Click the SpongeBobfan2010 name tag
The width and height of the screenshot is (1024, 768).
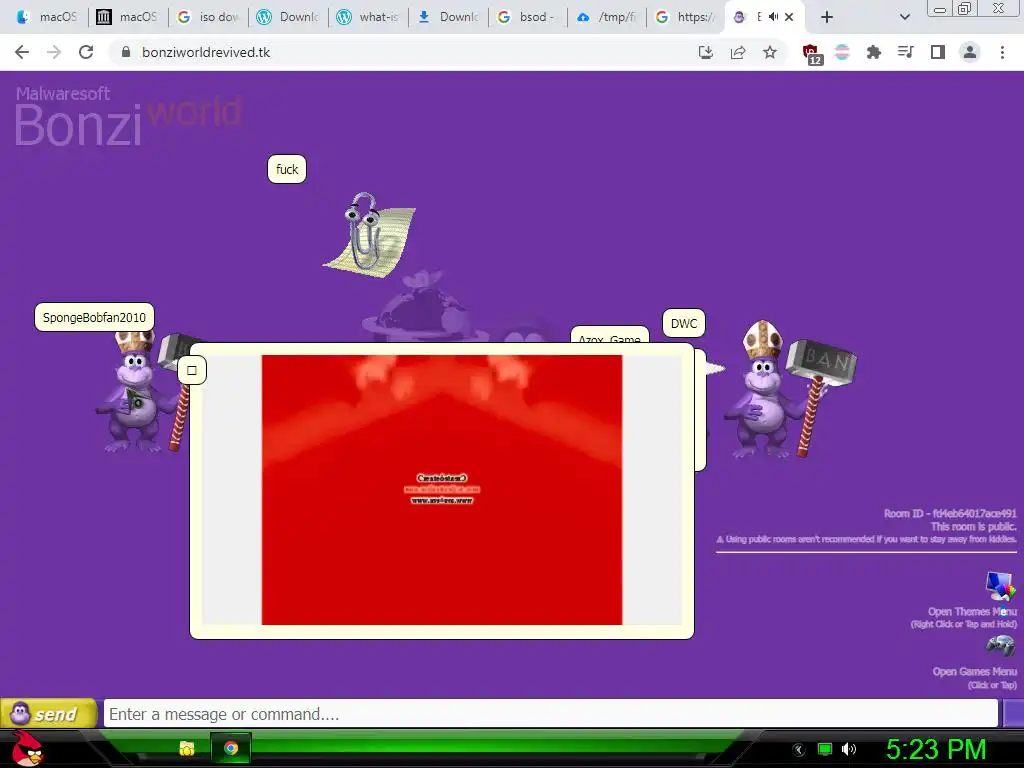pos(94,317)
